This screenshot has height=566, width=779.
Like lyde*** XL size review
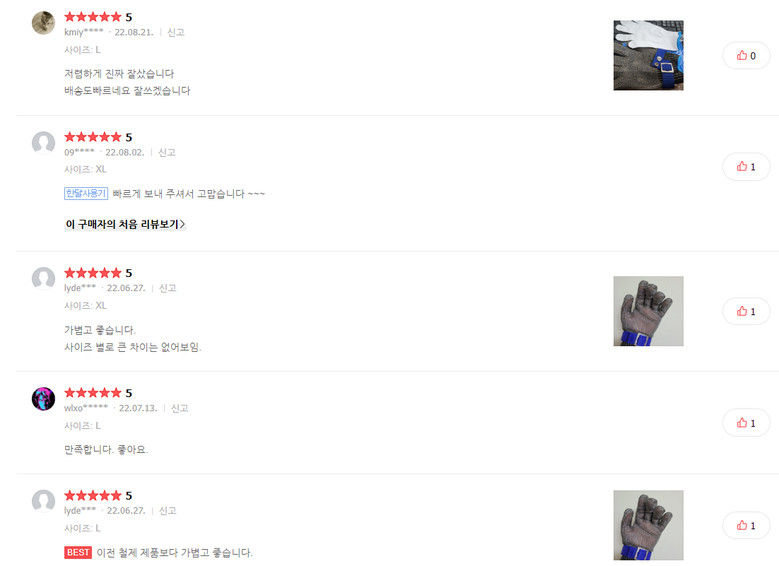746,311
